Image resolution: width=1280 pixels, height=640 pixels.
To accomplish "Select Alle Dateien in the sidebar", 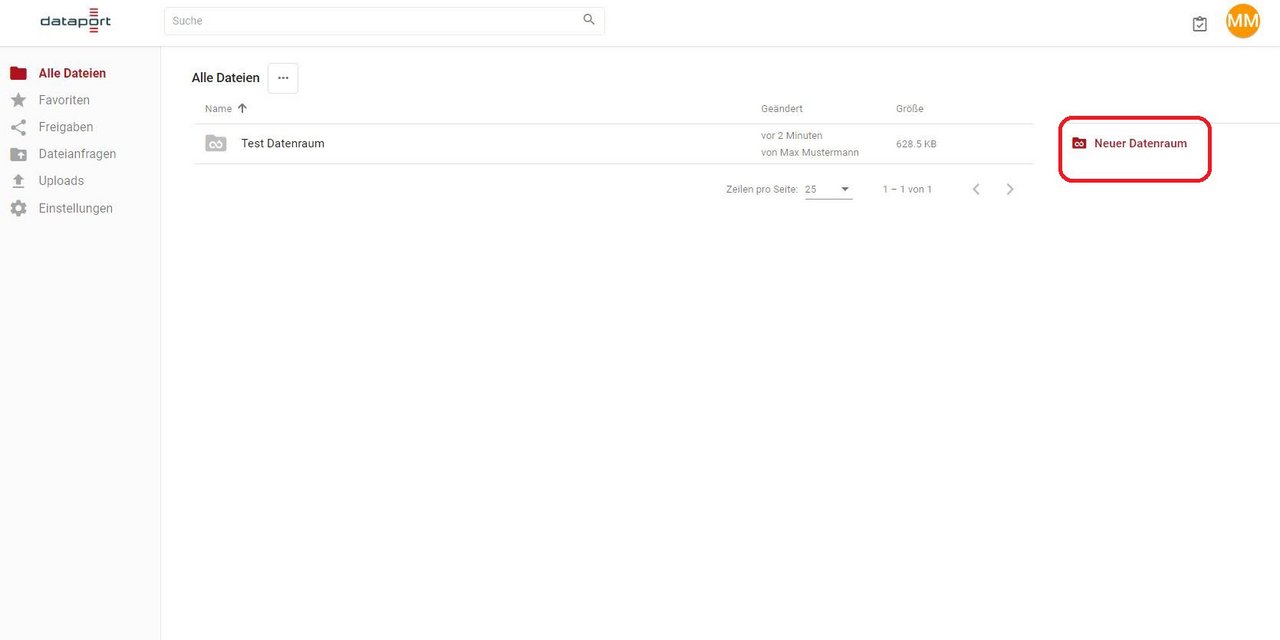I will click(x=72, y=73).
